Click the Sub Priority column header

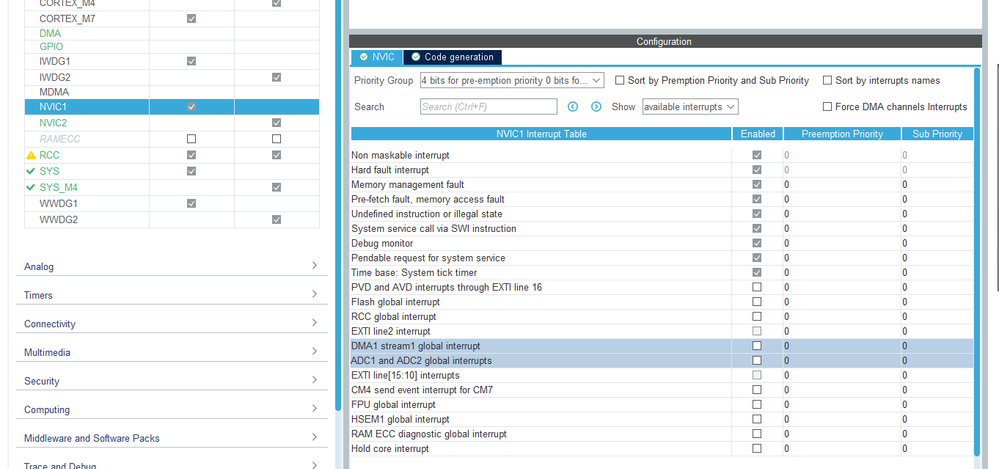pos(937,134)
